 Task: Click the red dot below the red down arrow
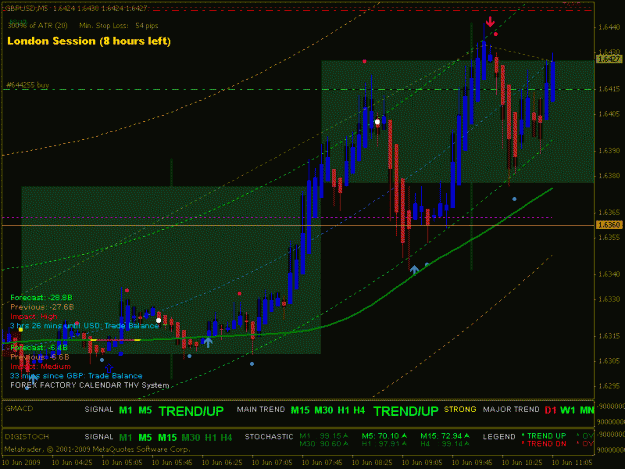click(495, 34)
